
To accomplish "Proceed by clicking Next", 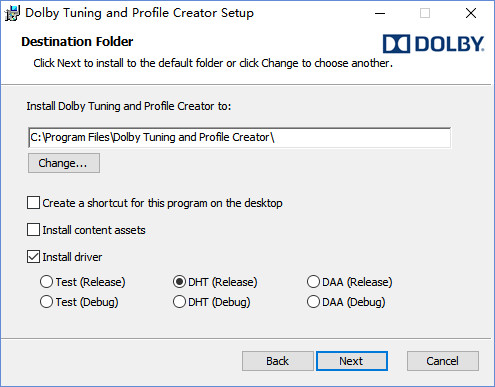I will tap(352, 361).
